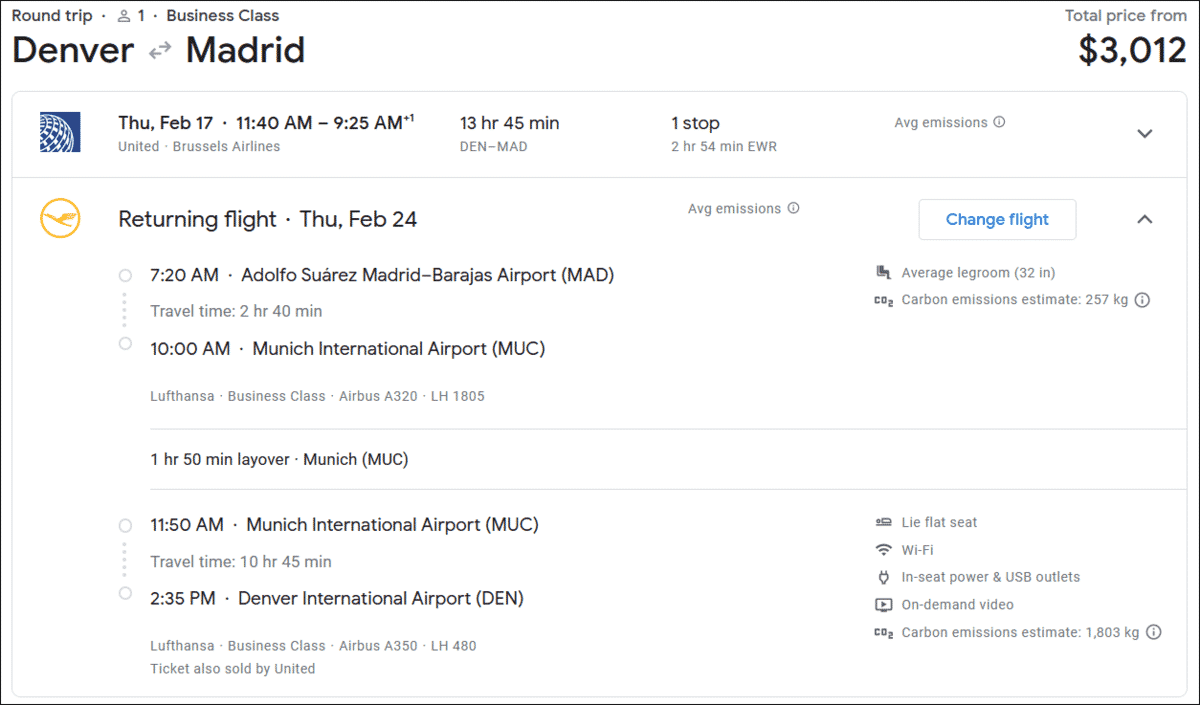Click the '1 stop' text
1200x705 pixels.
click(x=695, y=123)
